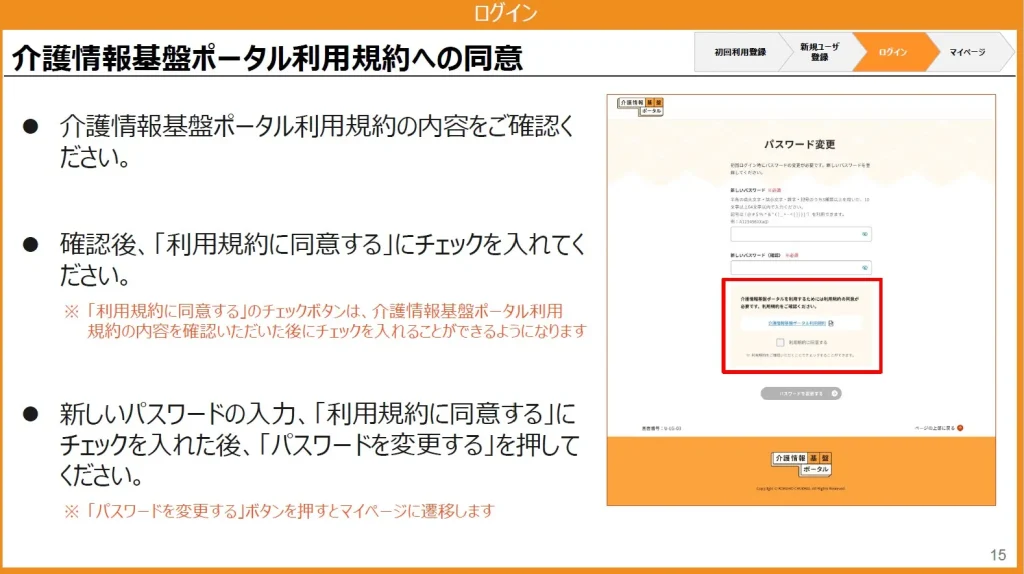Click the footer 介護情報基盤ポータル logo
1024x574 pixels.
tap(801, 463)
